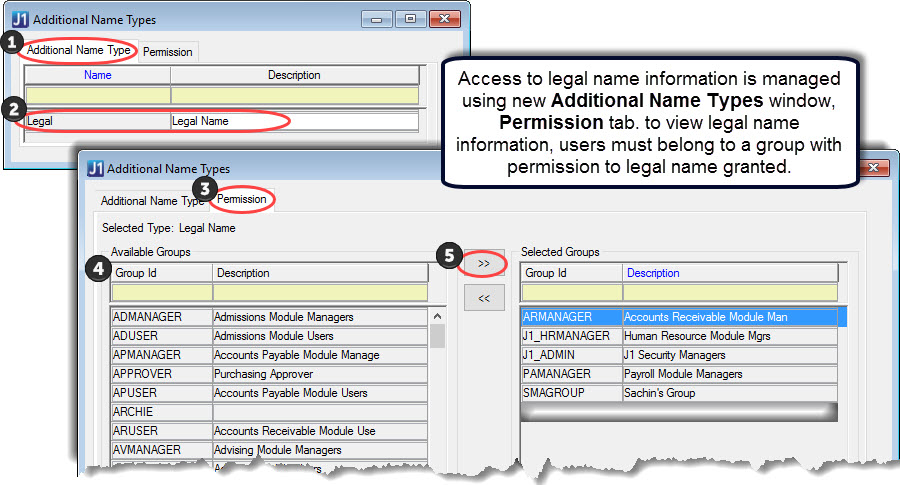Select ARMANAGER in Selected Groups
Viewport: 900px width, 485px height.
(684, 317)
